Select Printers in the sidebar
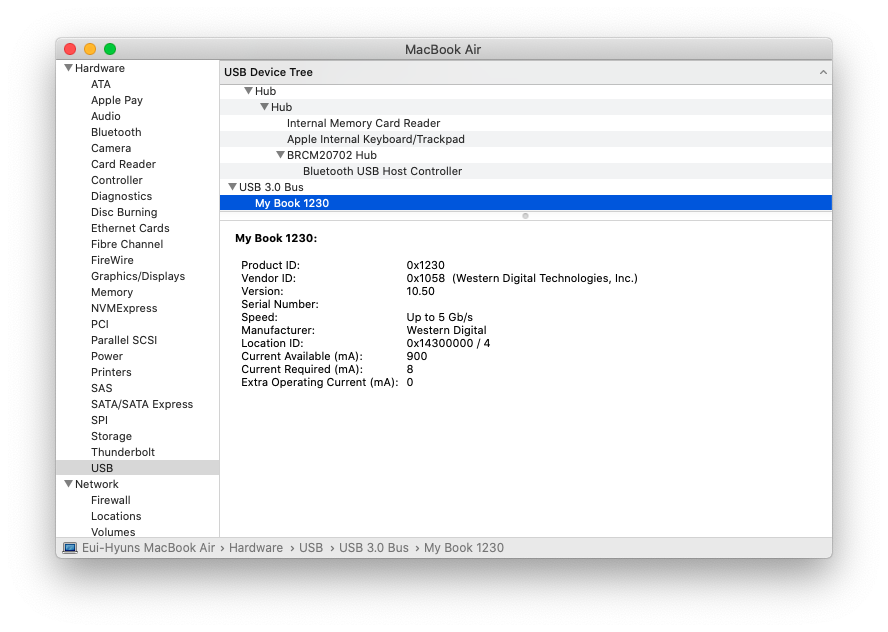Screen dimensions: 888x632 [111, 372]
